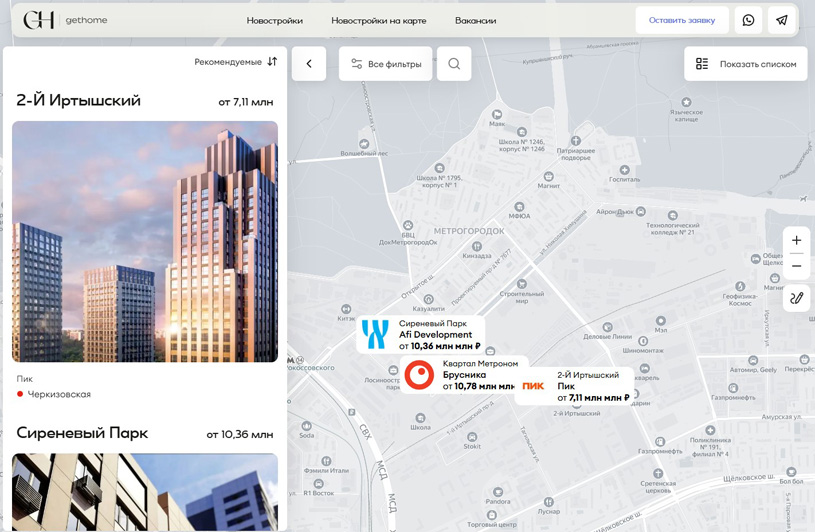Select the Брусника Квартал Метроном map marker
Image resolution: width=815 pixels, height=532 pixels.
(x=460, y=375)
